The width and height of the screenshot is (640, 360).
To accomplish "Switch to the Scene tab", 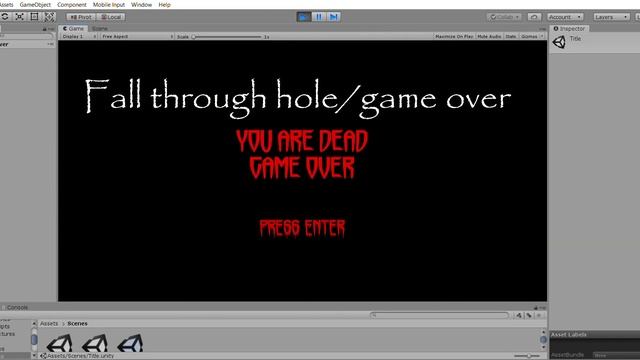I will pos(100,29).
